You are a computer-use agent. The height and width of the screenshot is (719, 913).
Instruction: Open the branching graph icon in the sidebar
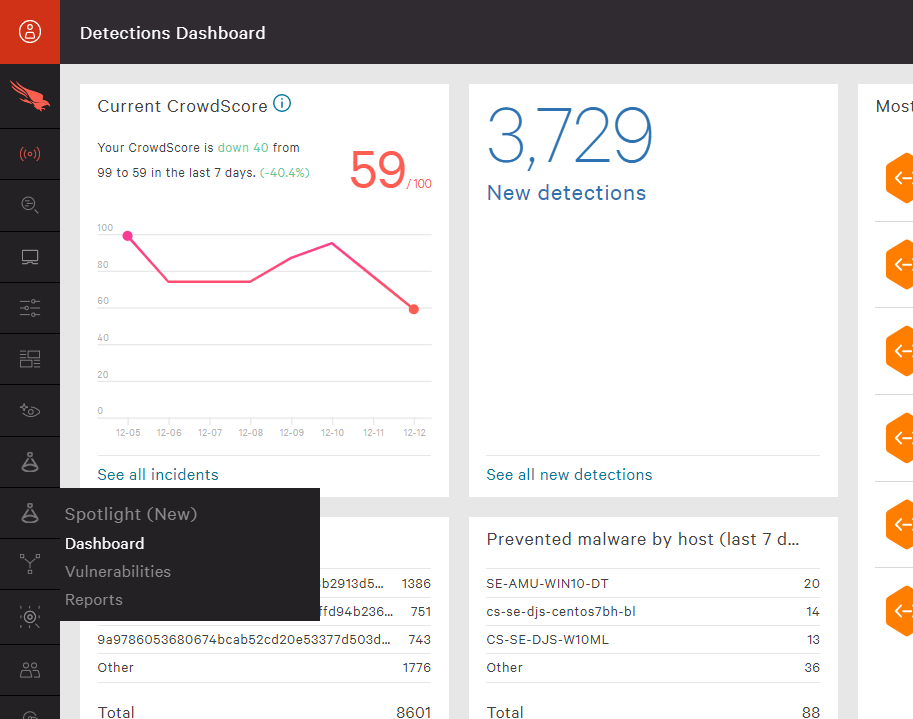[x=30, y=564]
